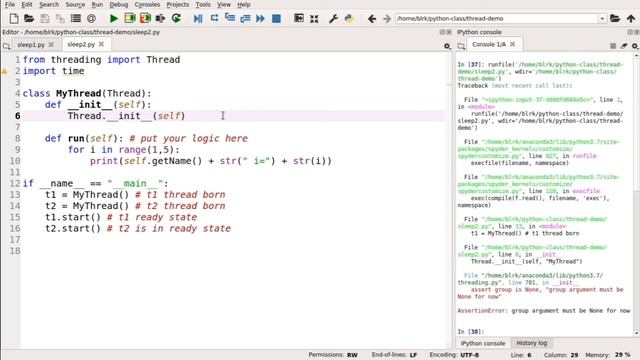Switch to IPython console bottom tab
The image size is (640, 360).
pyautogui.click(x=483, y=343)
